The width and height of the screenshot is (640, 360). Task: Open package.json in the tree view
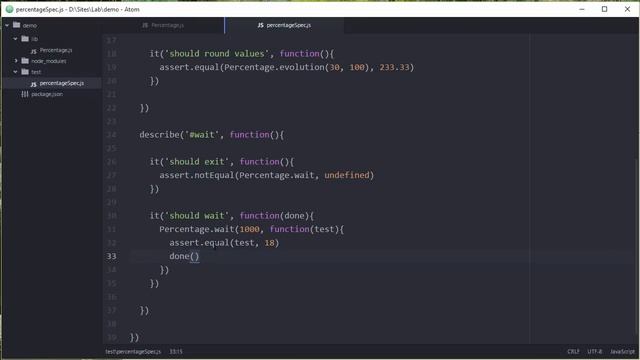click(47, 94)
